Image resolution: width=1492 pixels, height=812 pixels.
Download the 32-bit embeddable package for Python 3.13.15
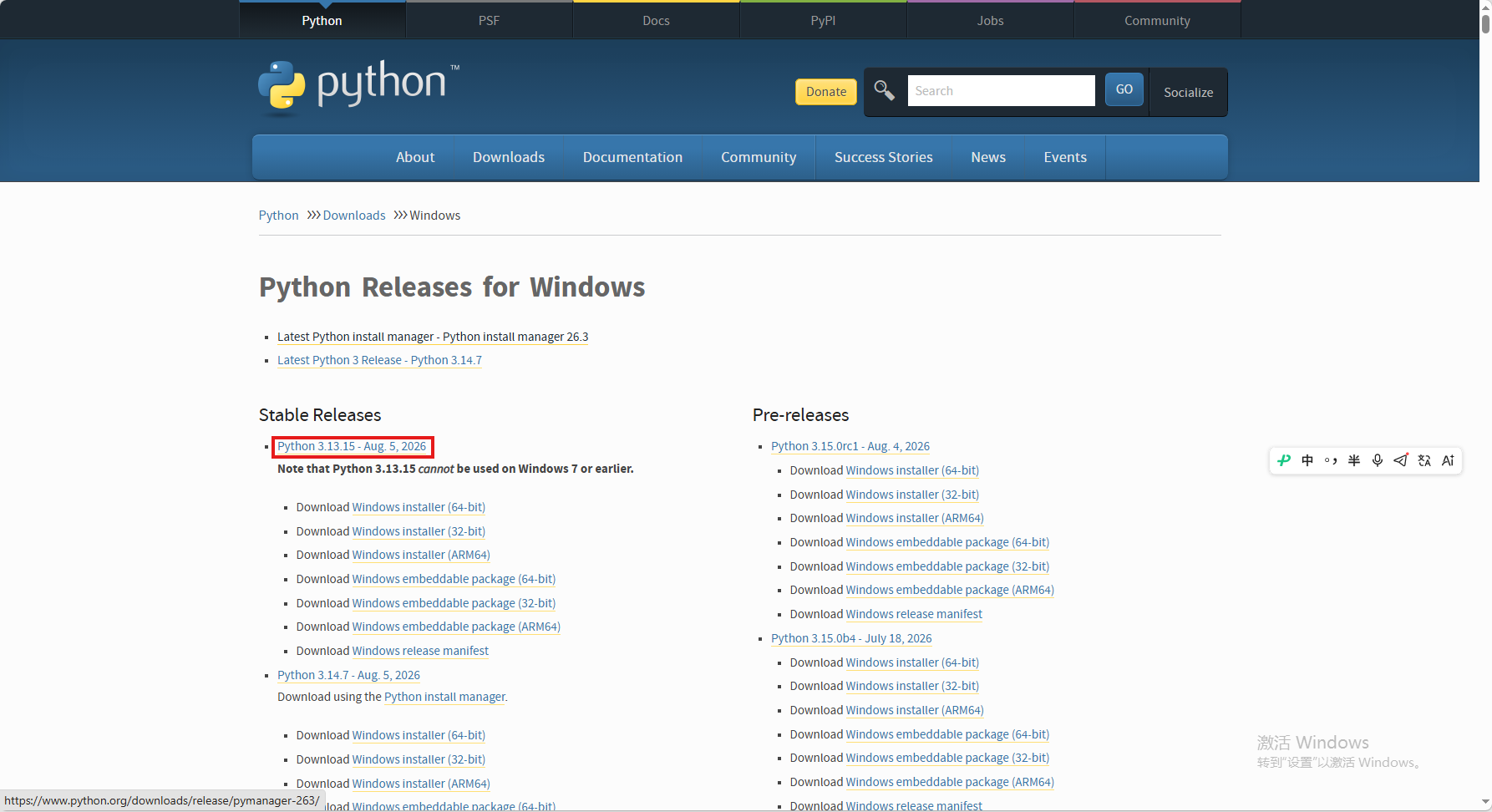pos(454,603)
